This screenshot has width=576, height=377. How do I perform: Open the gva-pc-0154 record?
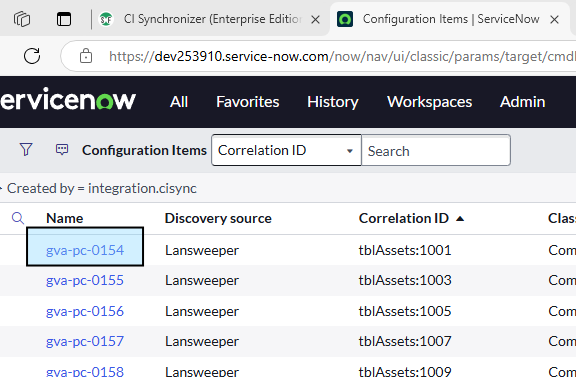(85, 250)
